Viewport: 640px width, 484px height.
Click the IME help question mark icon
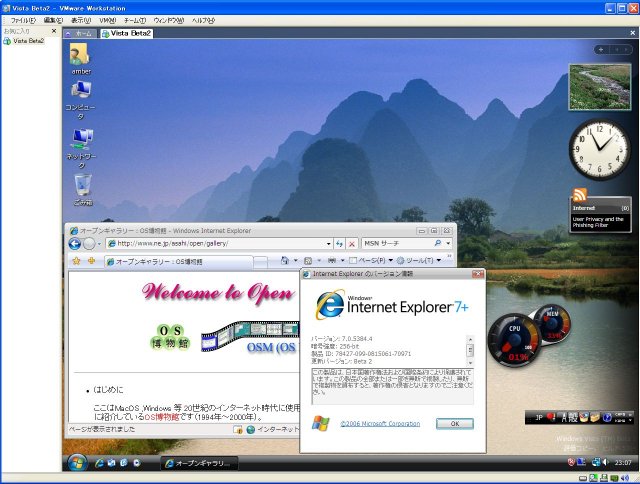[x=607, y=417]
